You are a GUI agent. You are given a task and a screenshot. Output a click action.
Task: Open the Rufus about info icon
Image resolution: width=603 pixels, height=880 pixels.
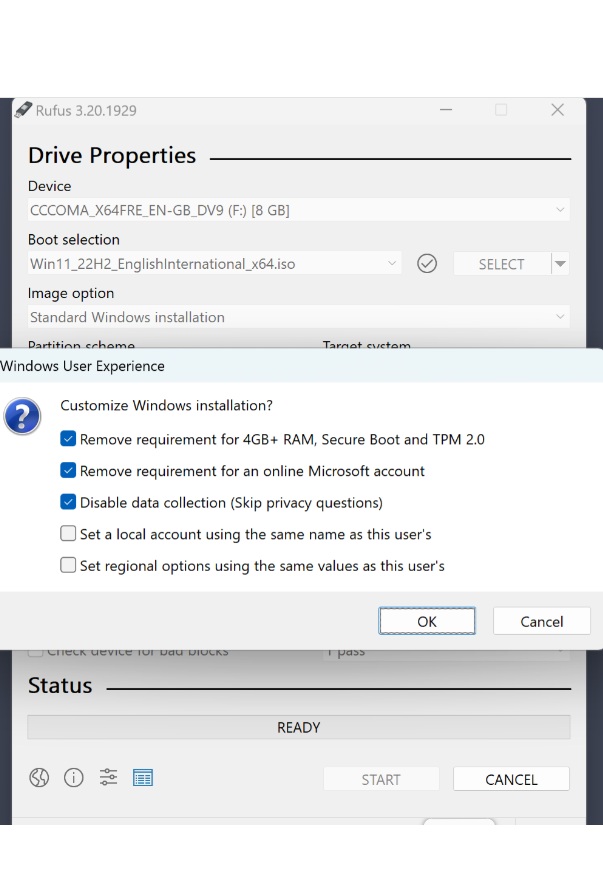coord(73,778)
